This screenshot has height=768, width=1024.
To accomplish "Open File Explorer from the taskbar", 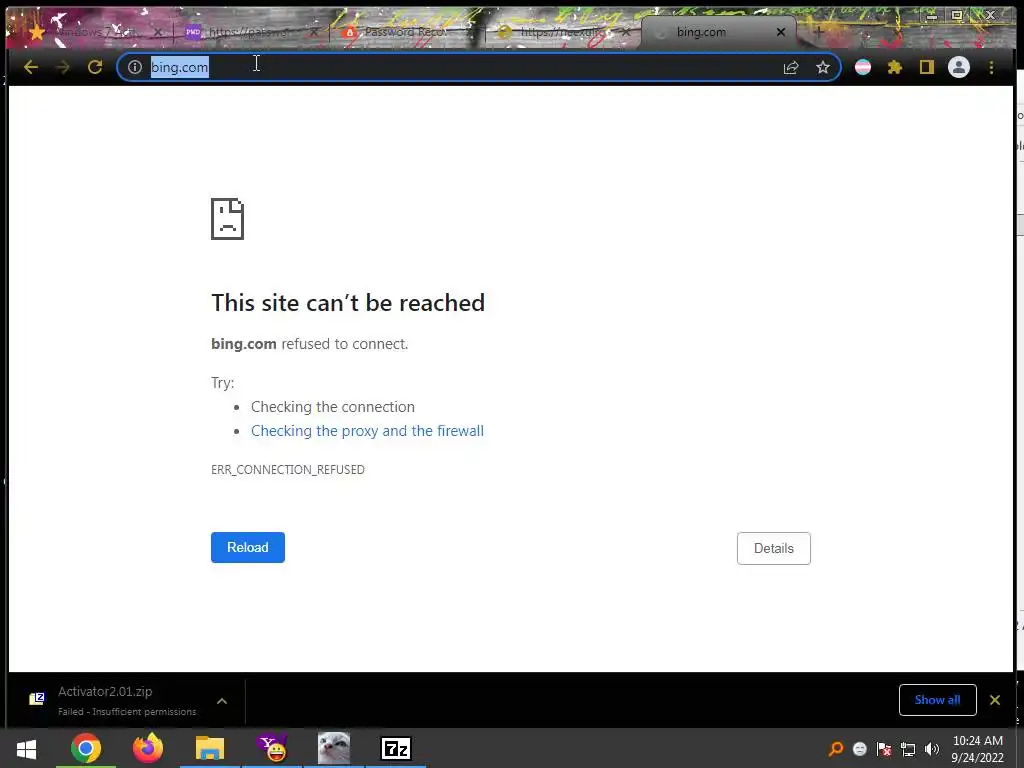I will 210,748.
